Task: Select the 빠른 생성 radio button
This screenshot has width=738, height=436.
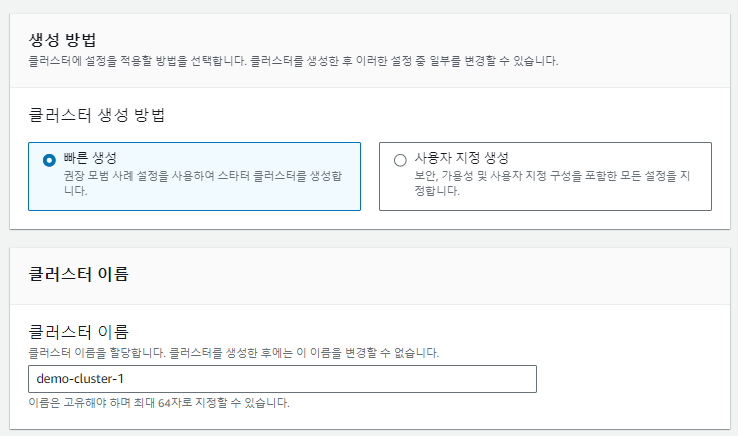Action: point(49,160)
